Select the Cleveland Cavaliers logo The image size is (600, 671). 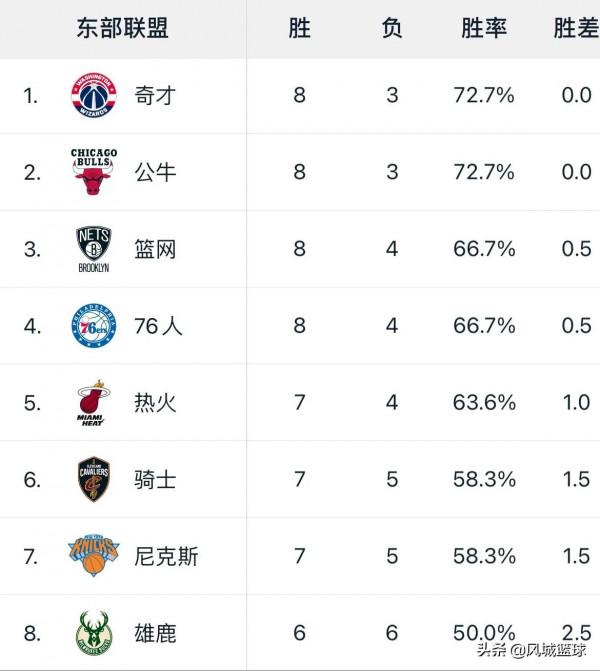tap(94, 480)
